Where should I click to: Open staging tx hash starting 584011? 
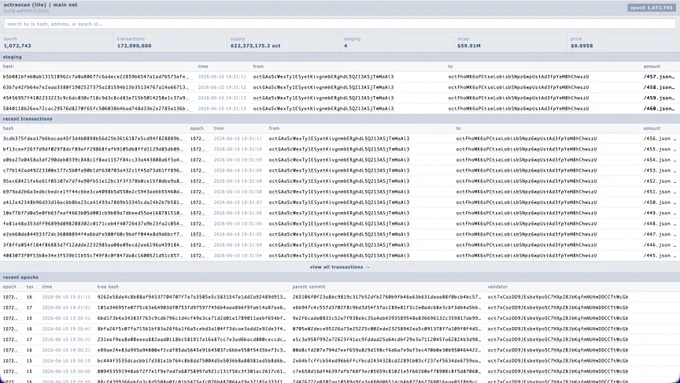click(x=96, y=108)
